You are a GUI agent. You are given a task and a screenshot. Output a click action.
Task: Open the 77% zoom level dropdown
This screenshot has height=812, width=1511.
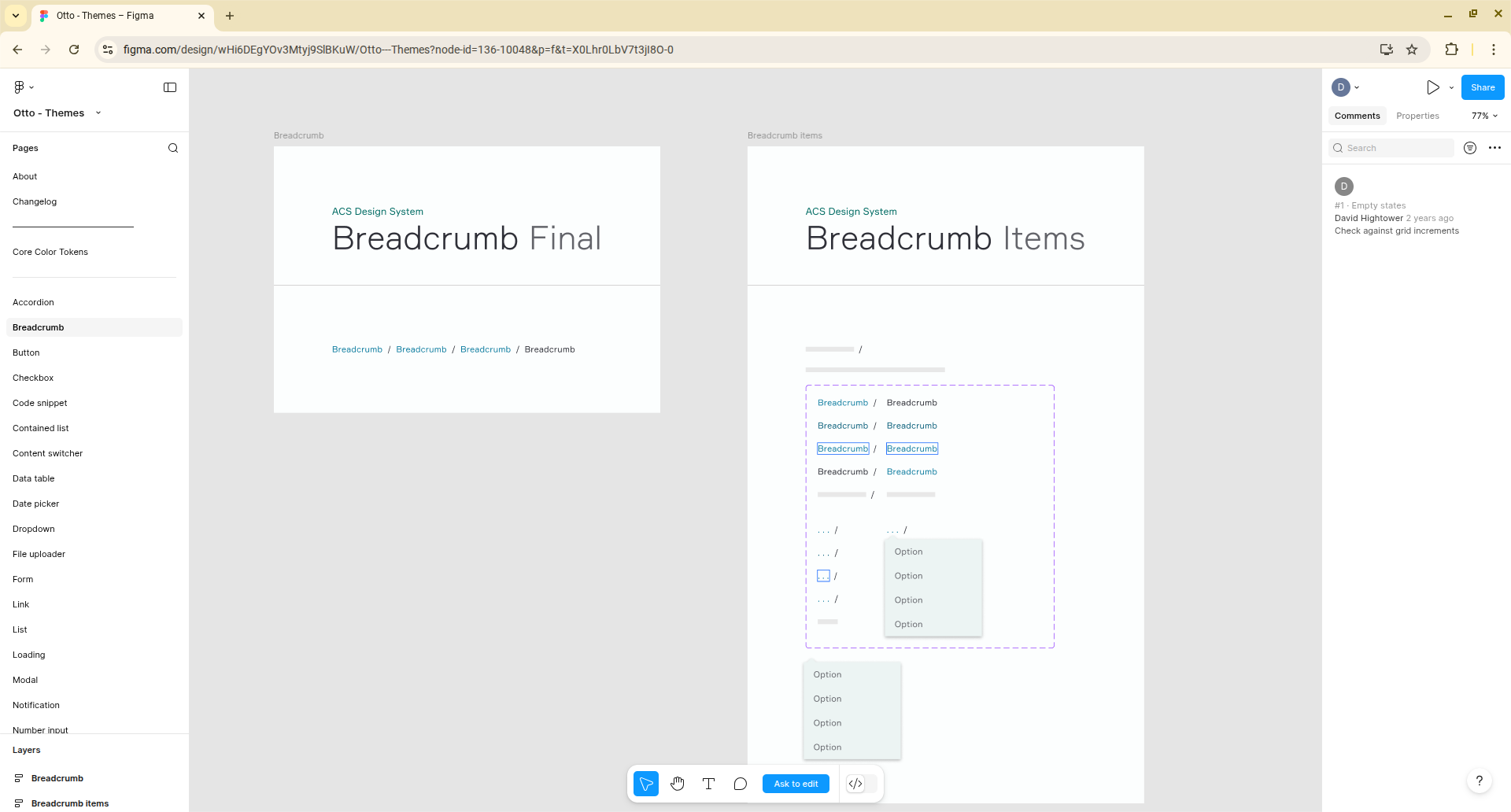pyautogui.click(x=1484, y=116)
